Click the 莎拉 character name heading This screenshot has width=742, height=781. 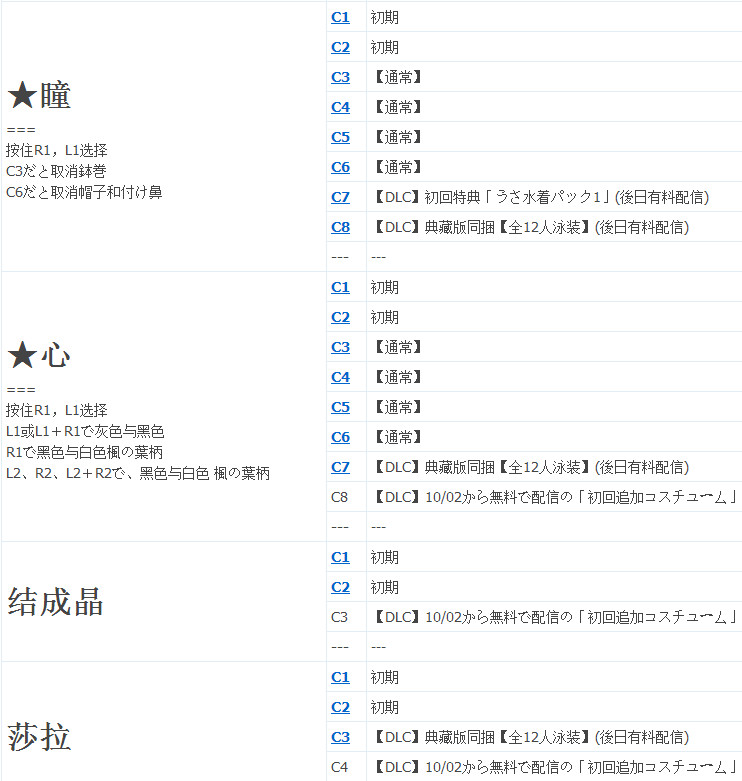[39, 738]
